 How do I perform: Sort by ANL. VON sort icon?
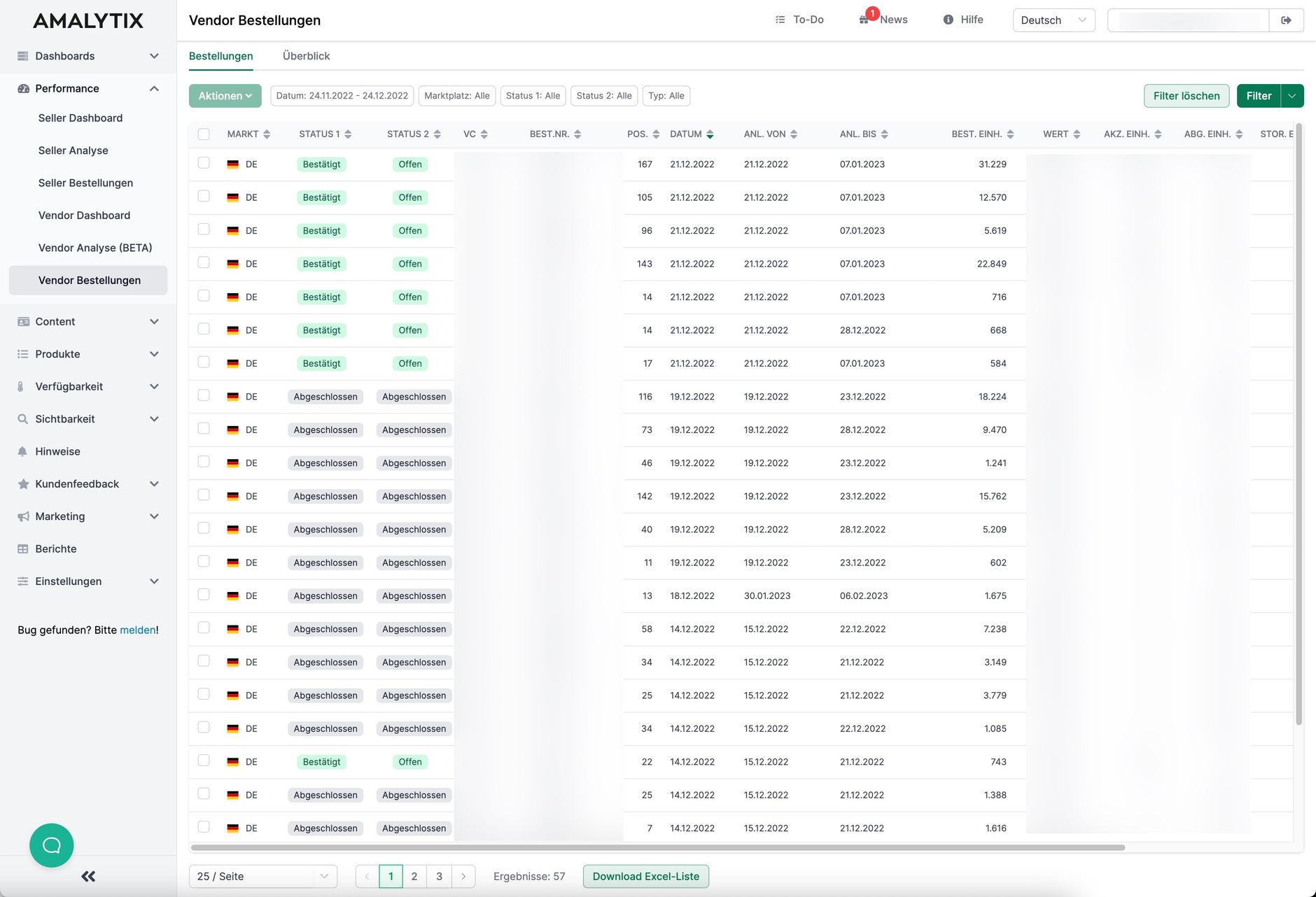pos(794,134)
